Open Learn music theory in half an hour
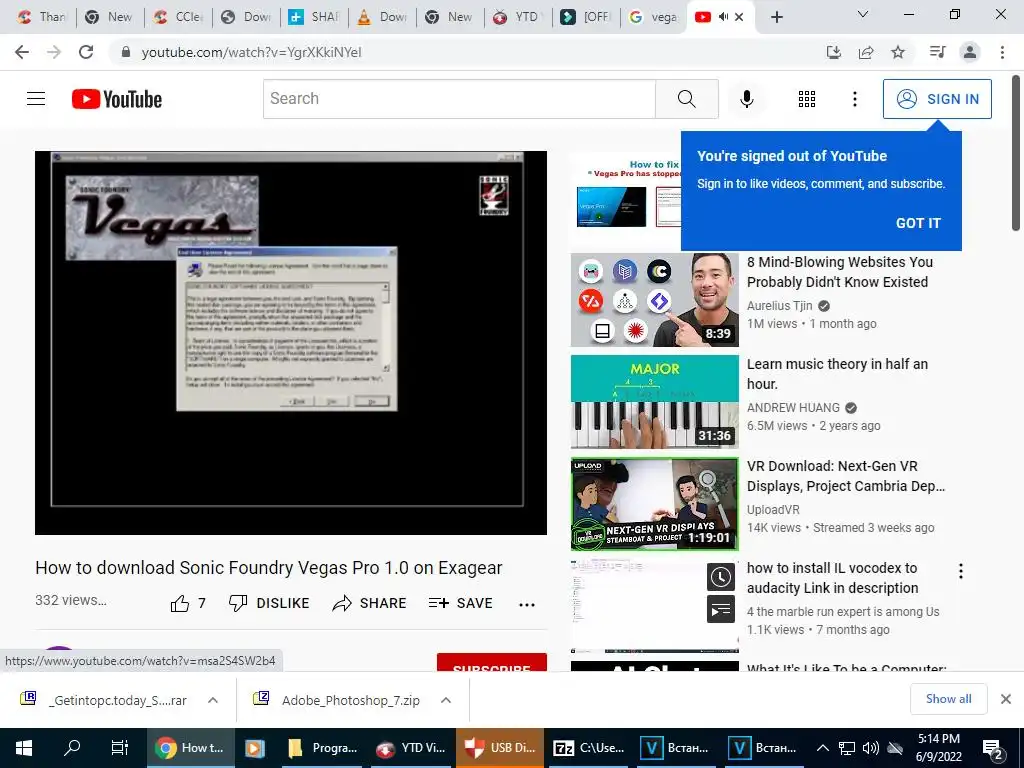The height and width of the screenshot is (768, 1024). coord(837,374)
